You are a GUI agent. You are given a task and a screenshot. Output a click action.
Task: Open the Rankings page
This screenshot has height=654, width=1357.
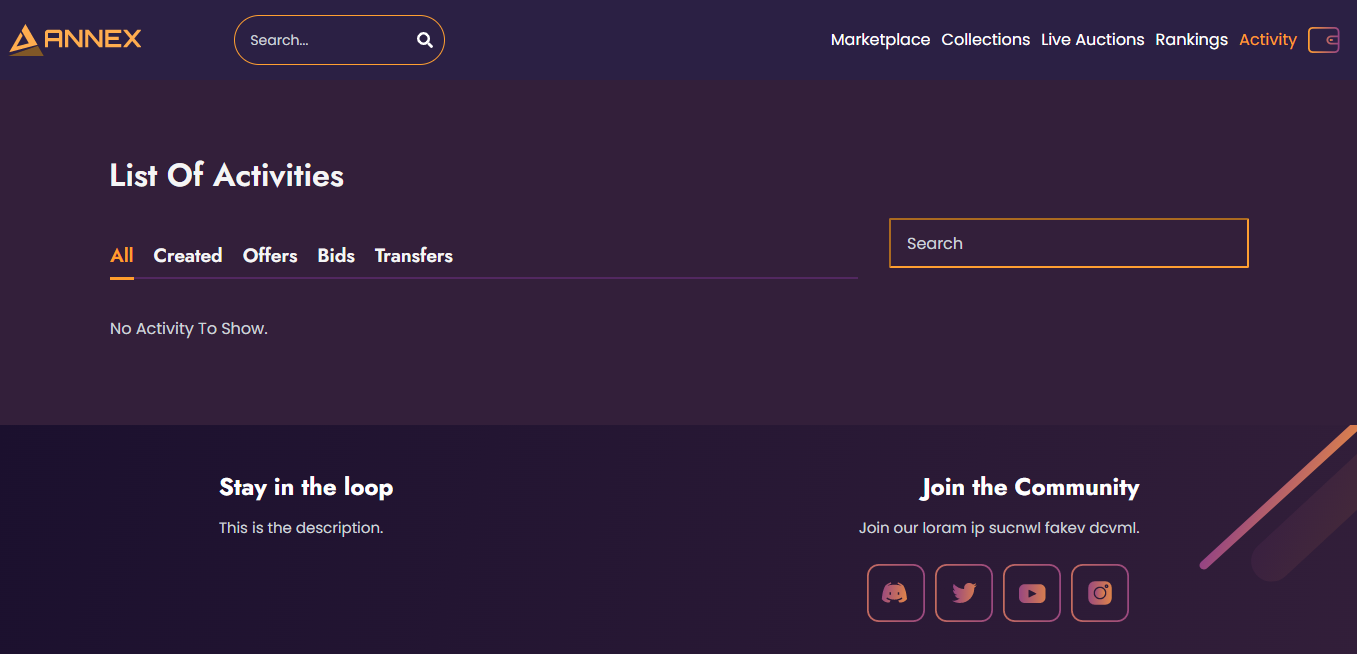tap(1191, 40)
